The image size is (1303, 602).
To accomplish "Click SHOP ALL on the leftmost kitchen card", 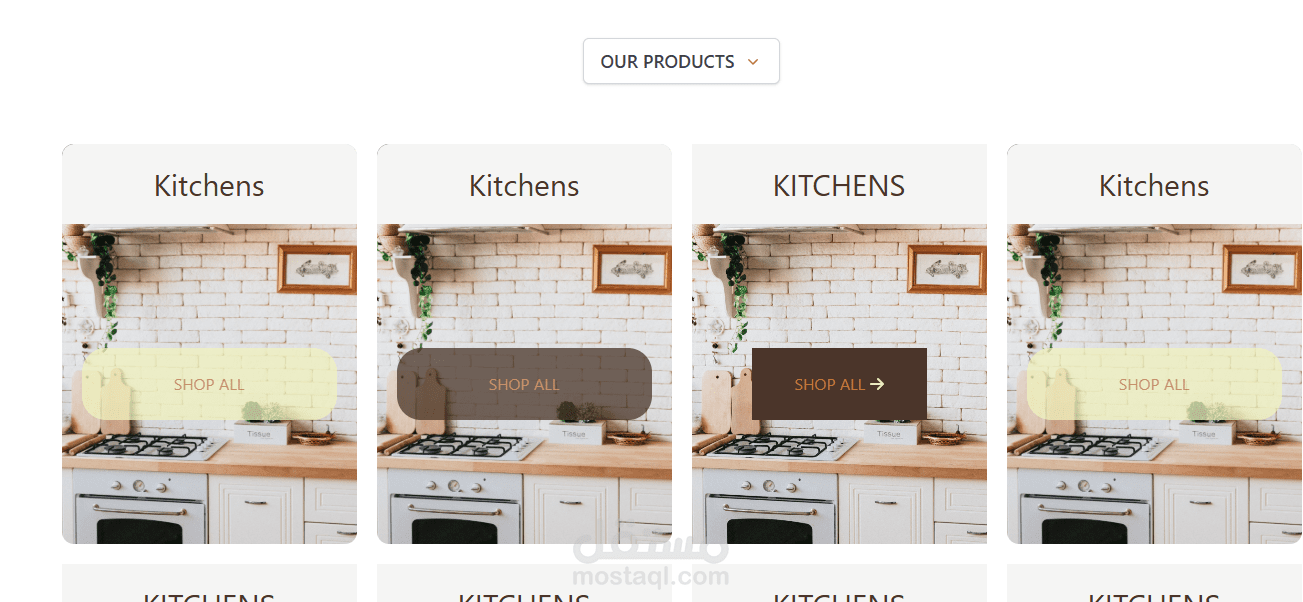I will pyautogui.click(x=209, y=384).
